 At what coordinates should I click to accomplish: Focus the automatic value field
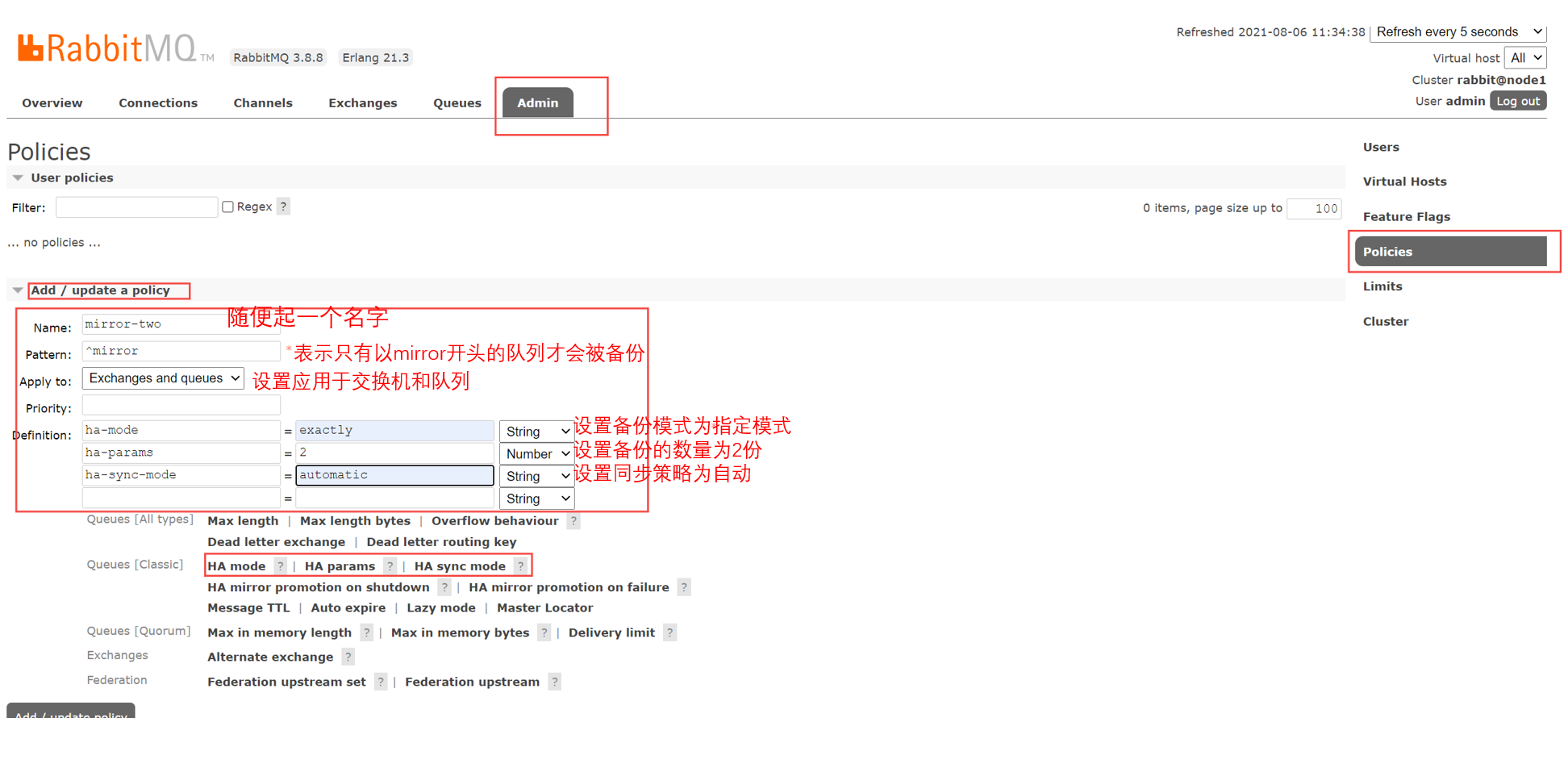tap(394, 475)
